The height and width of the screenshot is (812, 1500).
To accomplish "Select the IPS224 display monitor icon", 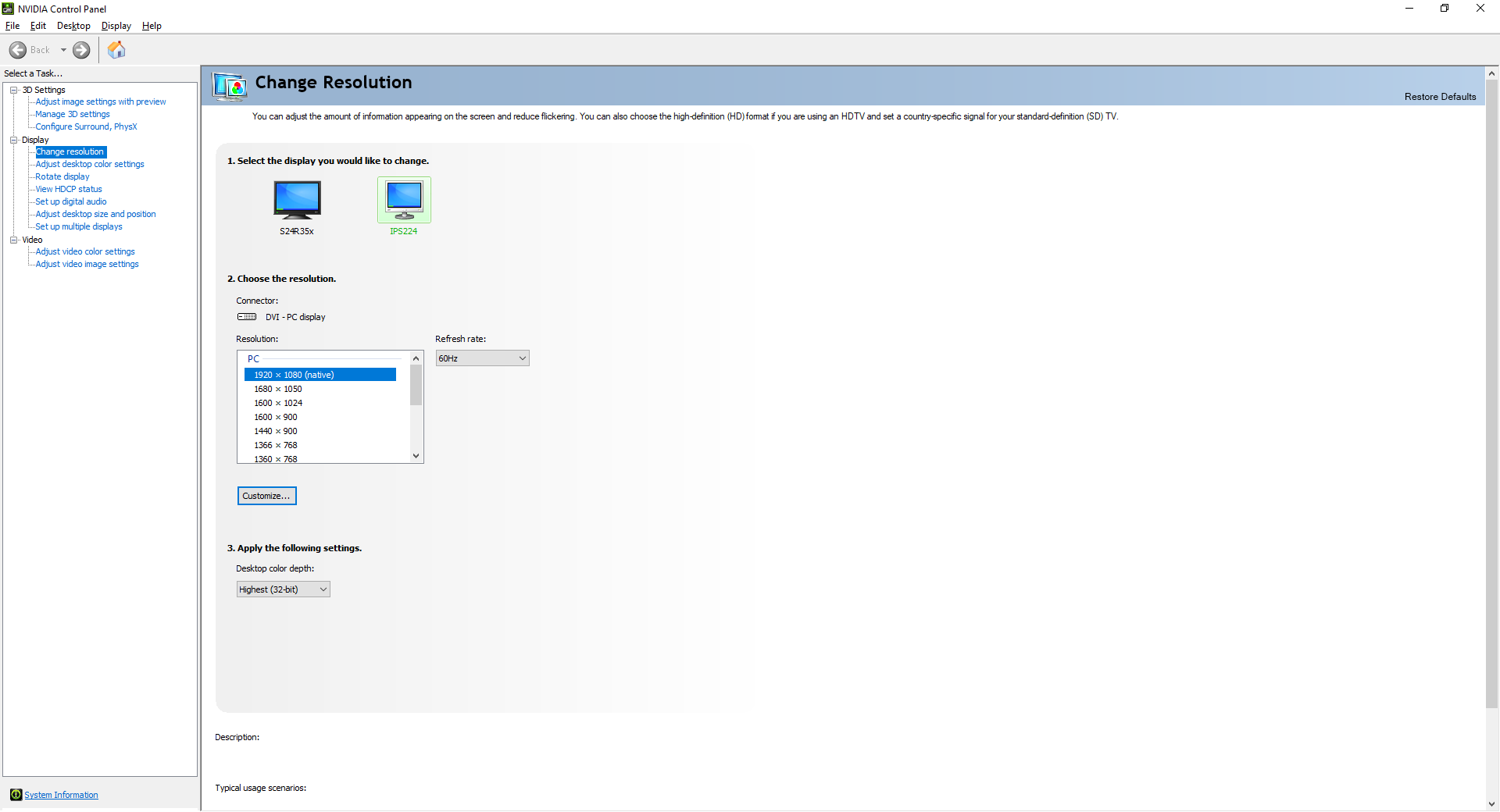I will [x=404, y=200].
